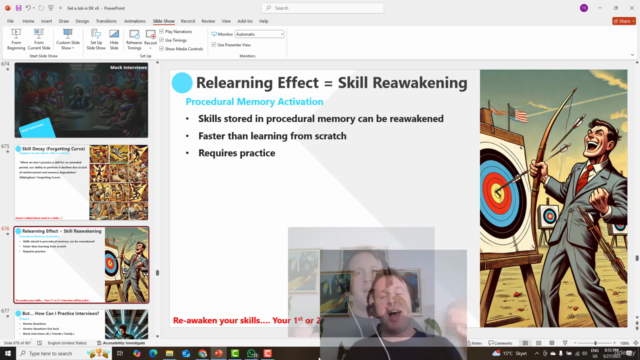Click the slide panel vertical scrollbar thumb

pyautogui.click(x=158, y=273)
